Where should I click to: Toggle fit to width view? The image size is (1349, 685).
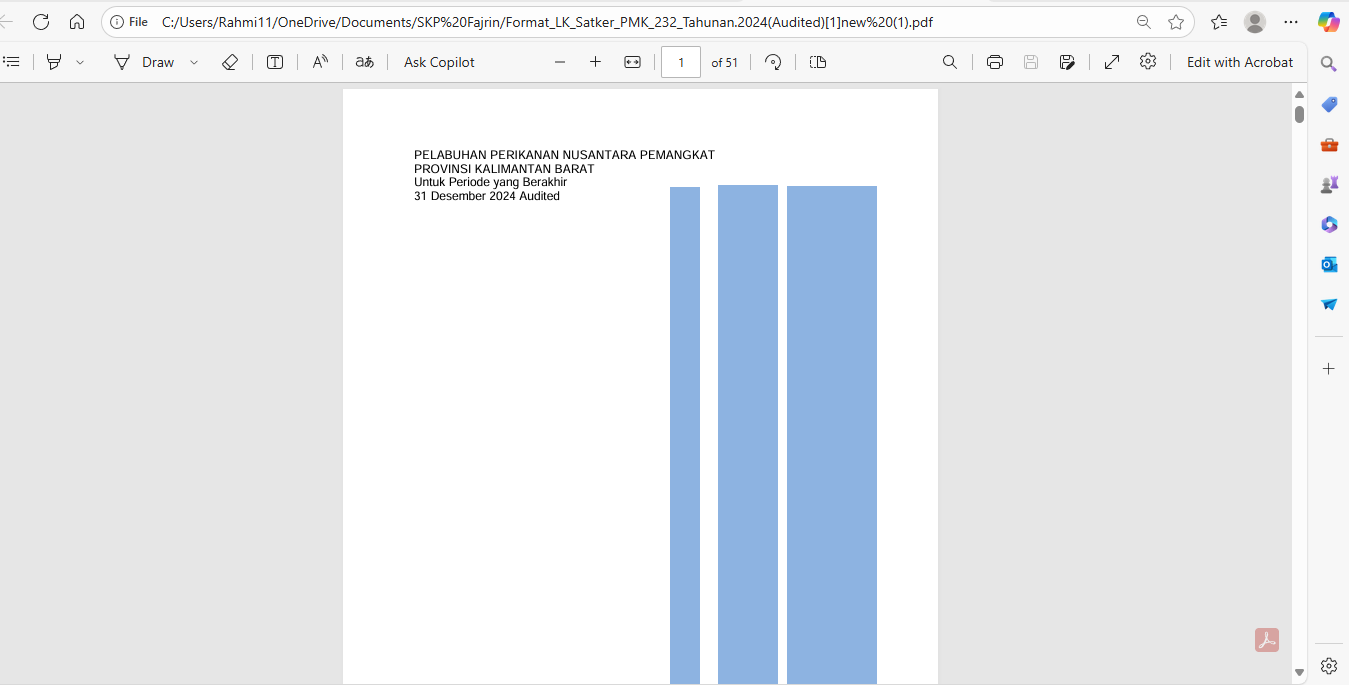click(x=632, y=62)
